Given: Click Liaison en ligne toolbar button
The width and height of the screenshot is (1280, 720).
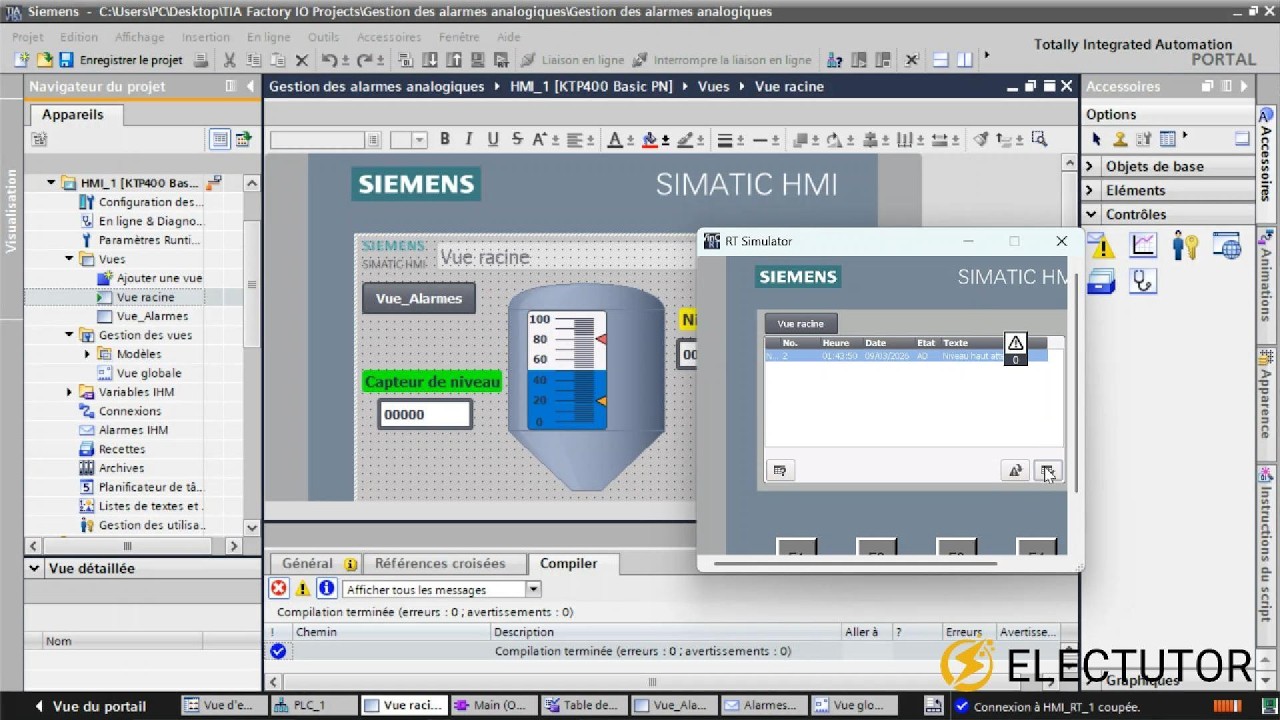Looking at the screenshot, I should point(571,60).
